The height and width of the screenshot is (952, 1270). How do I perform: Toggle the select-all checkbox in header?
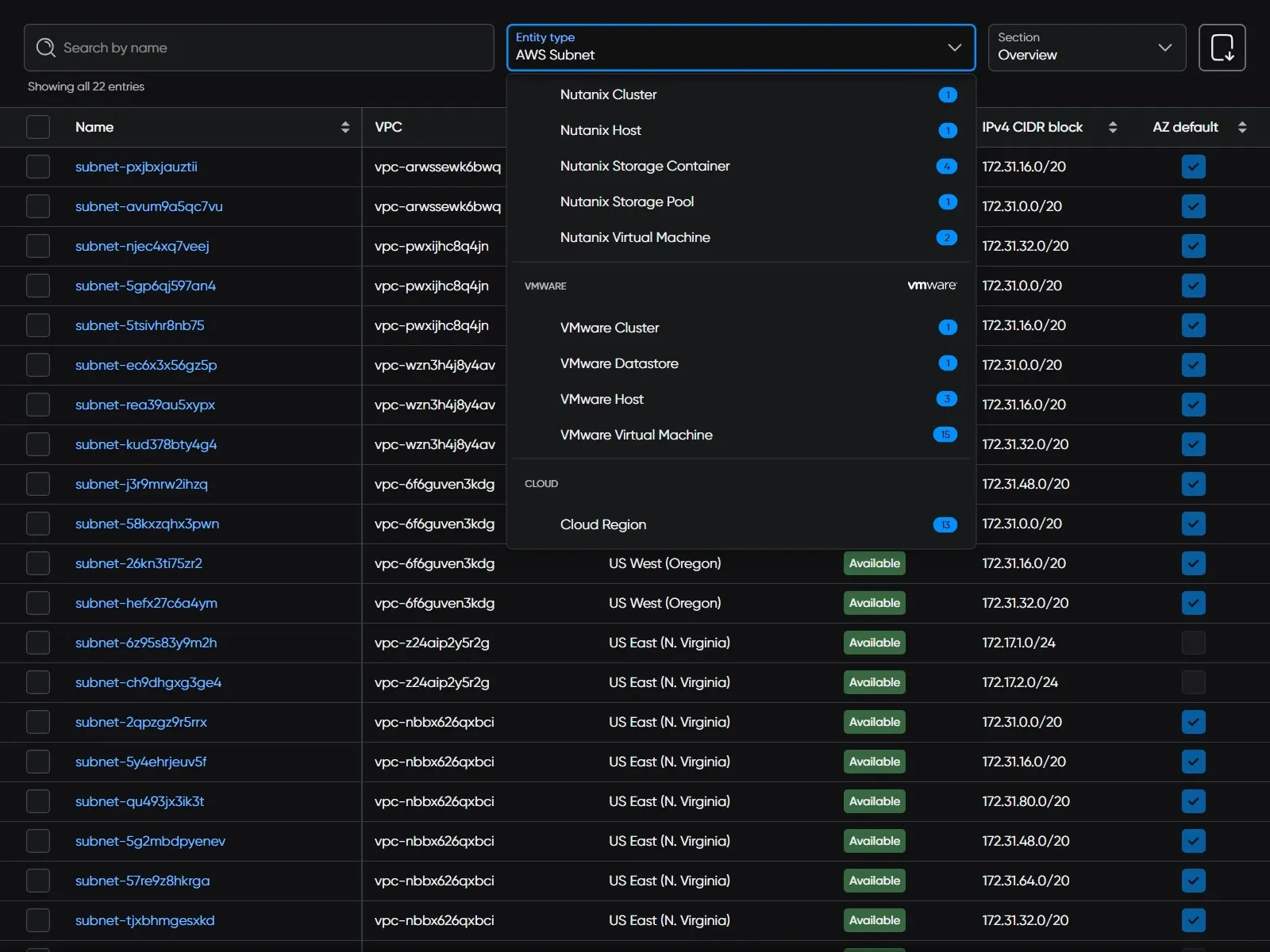[x=38, y=127]
